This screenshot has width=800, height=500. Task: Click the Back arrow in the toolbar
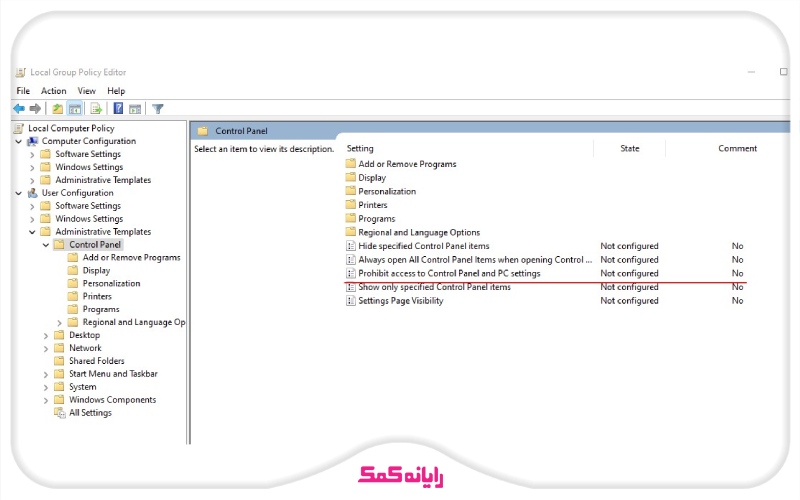tap(19, 109)
